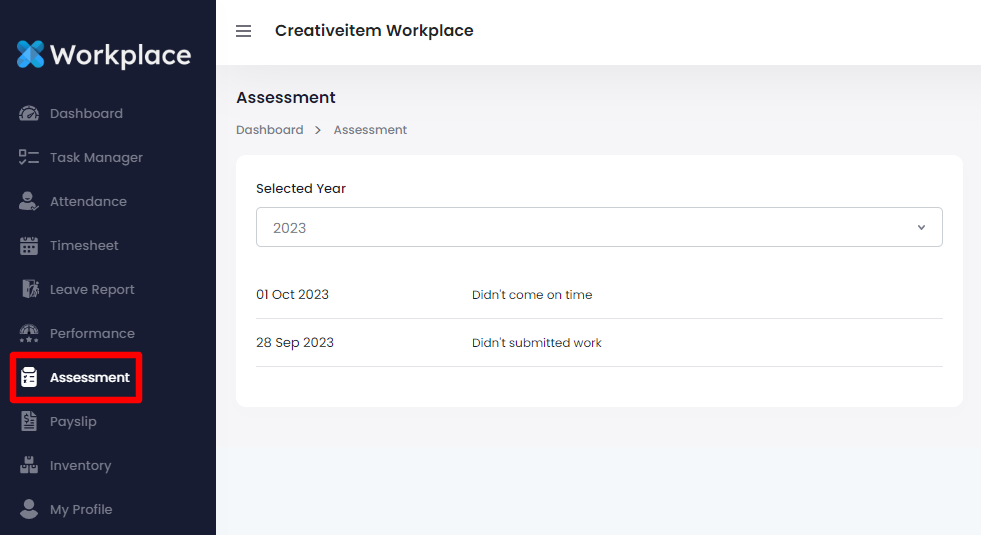Toggle the sidebar with hamburger menu
Image resolution: width=981 pixels, height=535 pixels.
[243, 31]
